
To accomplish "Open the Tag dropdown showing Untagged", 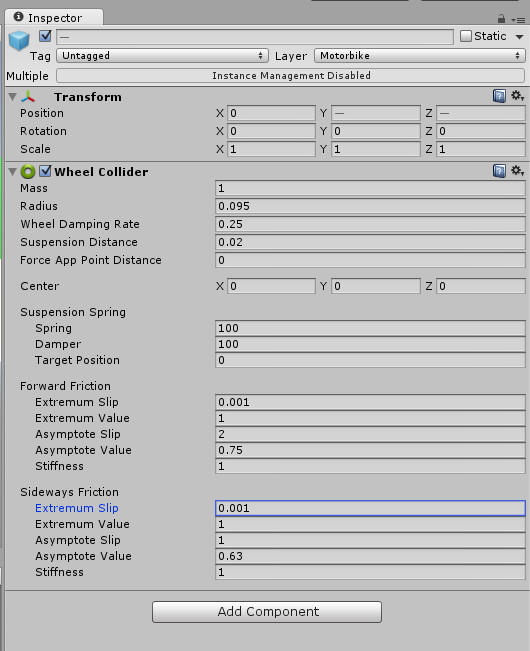I will (162, 56).
